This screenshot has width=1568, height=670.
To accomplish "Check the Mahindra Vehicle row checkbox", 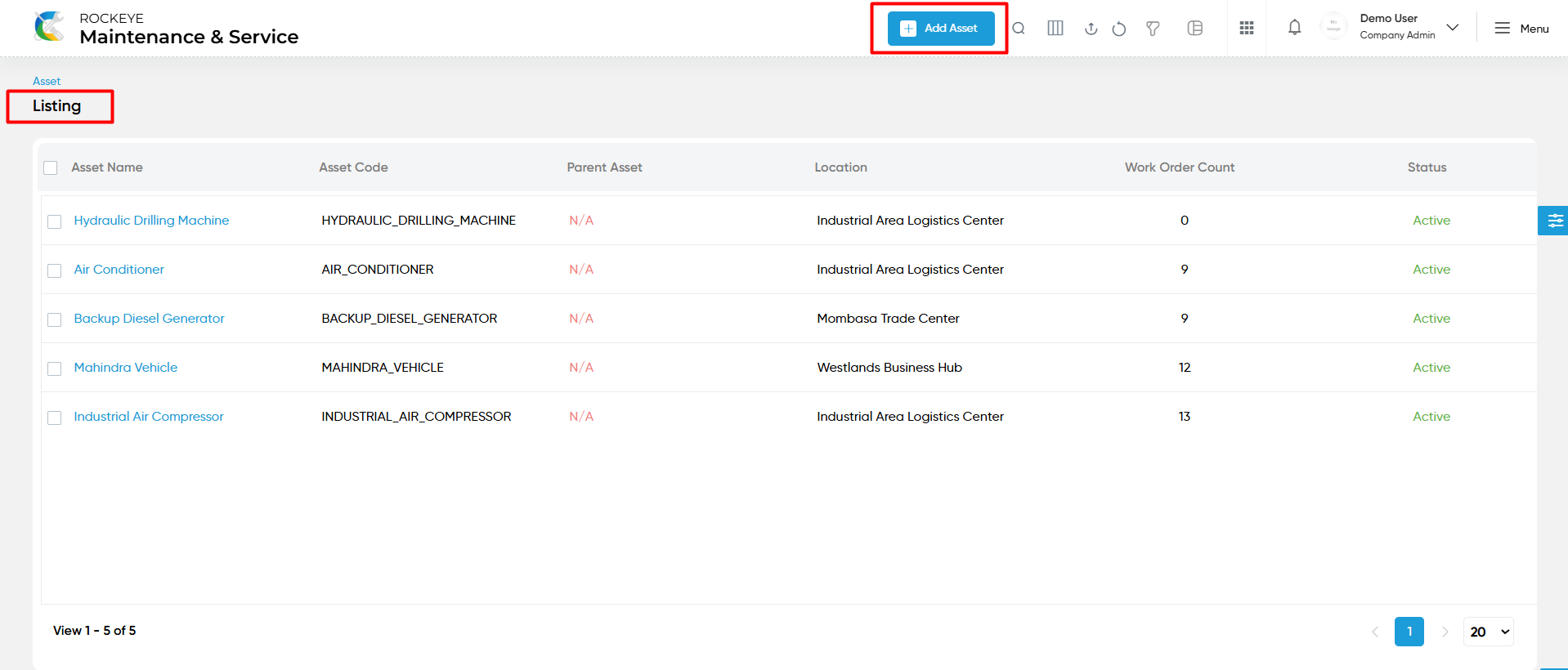I will point(55,368).
